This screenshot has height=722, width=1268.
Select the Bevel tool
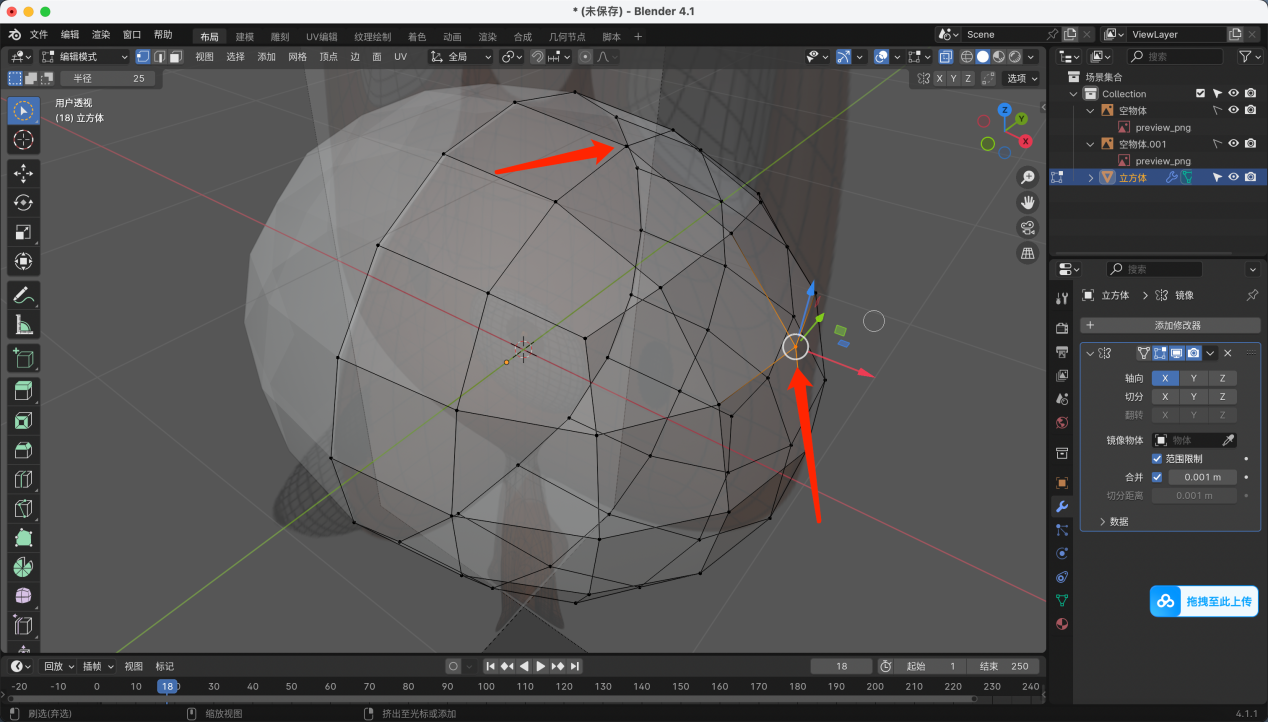pos(23,450)
